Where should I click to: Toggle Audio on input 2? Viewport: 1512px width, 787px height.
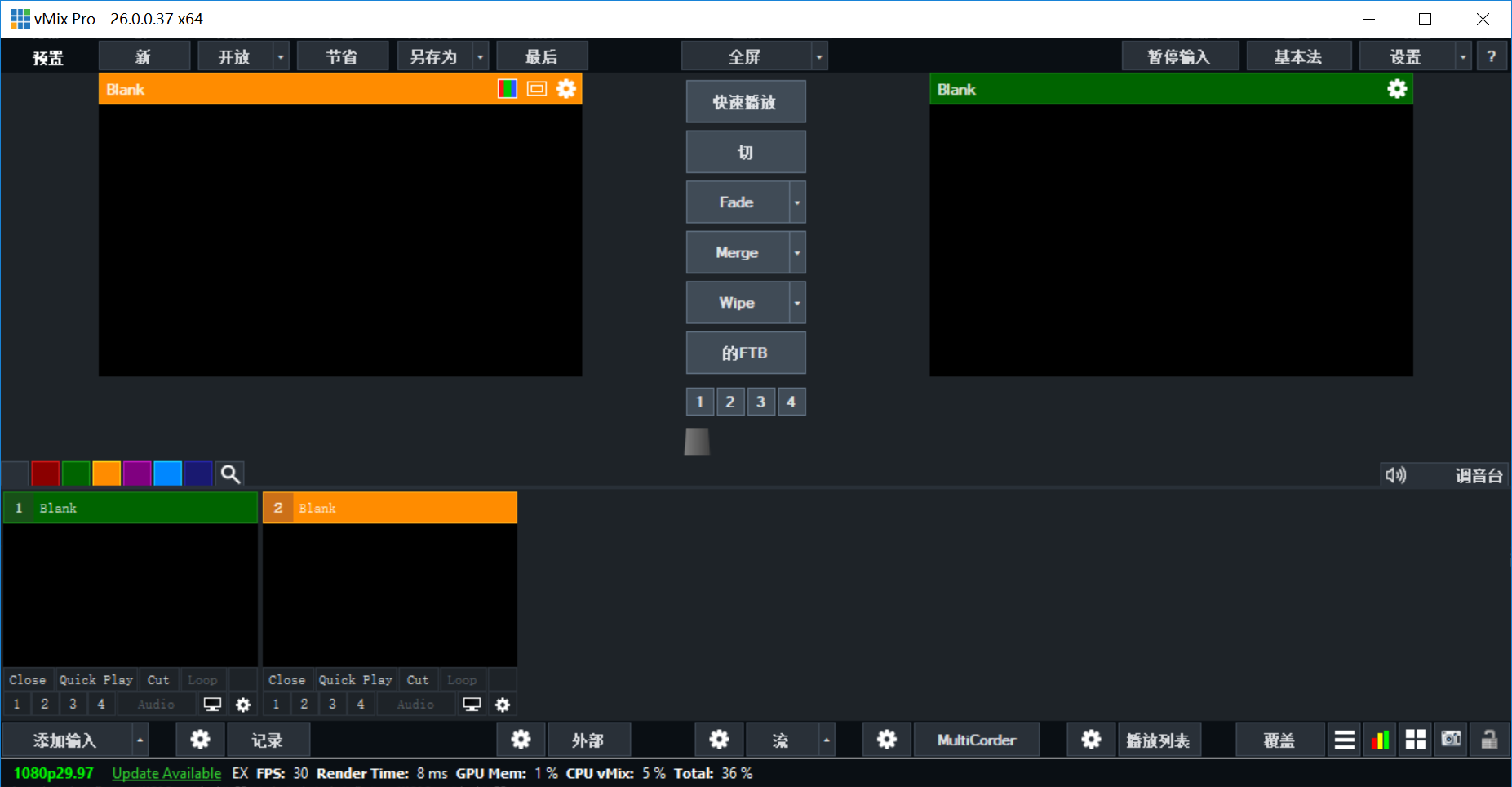tap(415, 705)
